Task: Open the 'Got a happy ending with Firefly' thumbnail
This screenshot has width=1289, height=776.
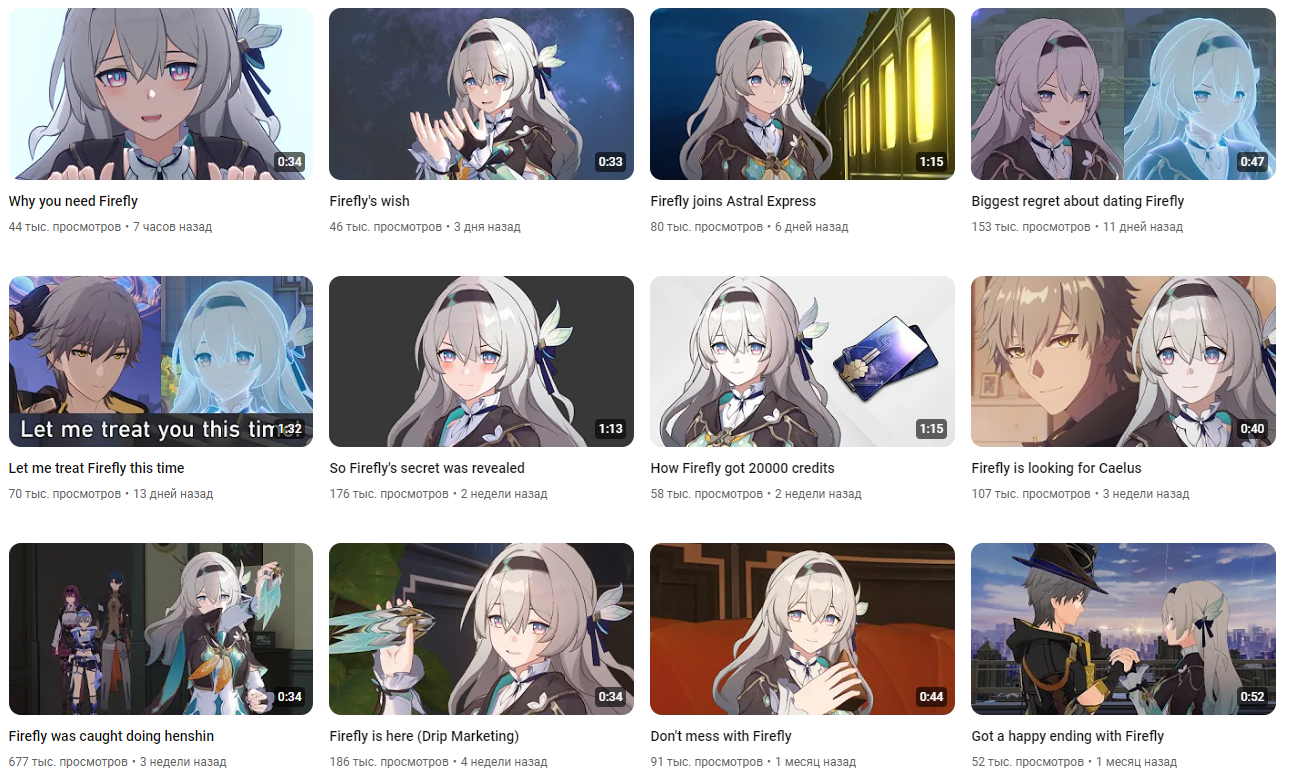Action: point(1123,629)
